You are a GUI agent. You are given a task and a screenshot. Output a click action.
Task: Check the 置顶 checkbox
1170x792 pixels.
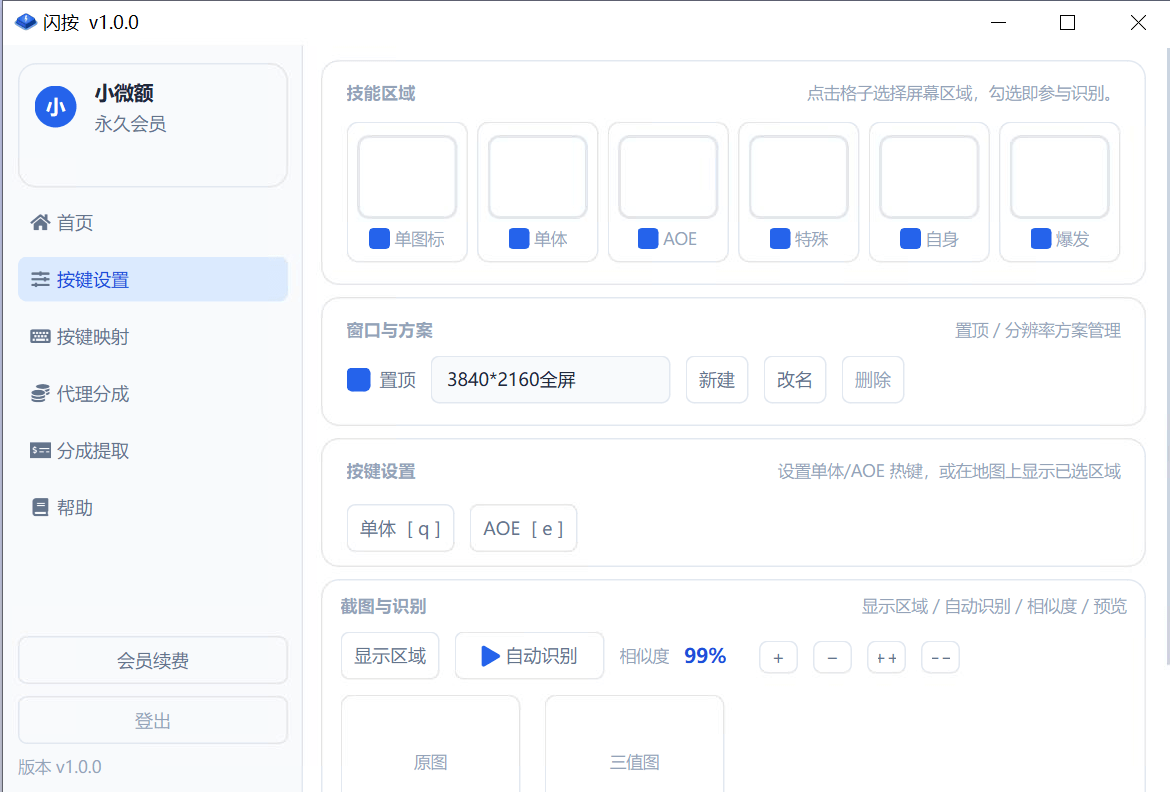(x=358, y=379)
